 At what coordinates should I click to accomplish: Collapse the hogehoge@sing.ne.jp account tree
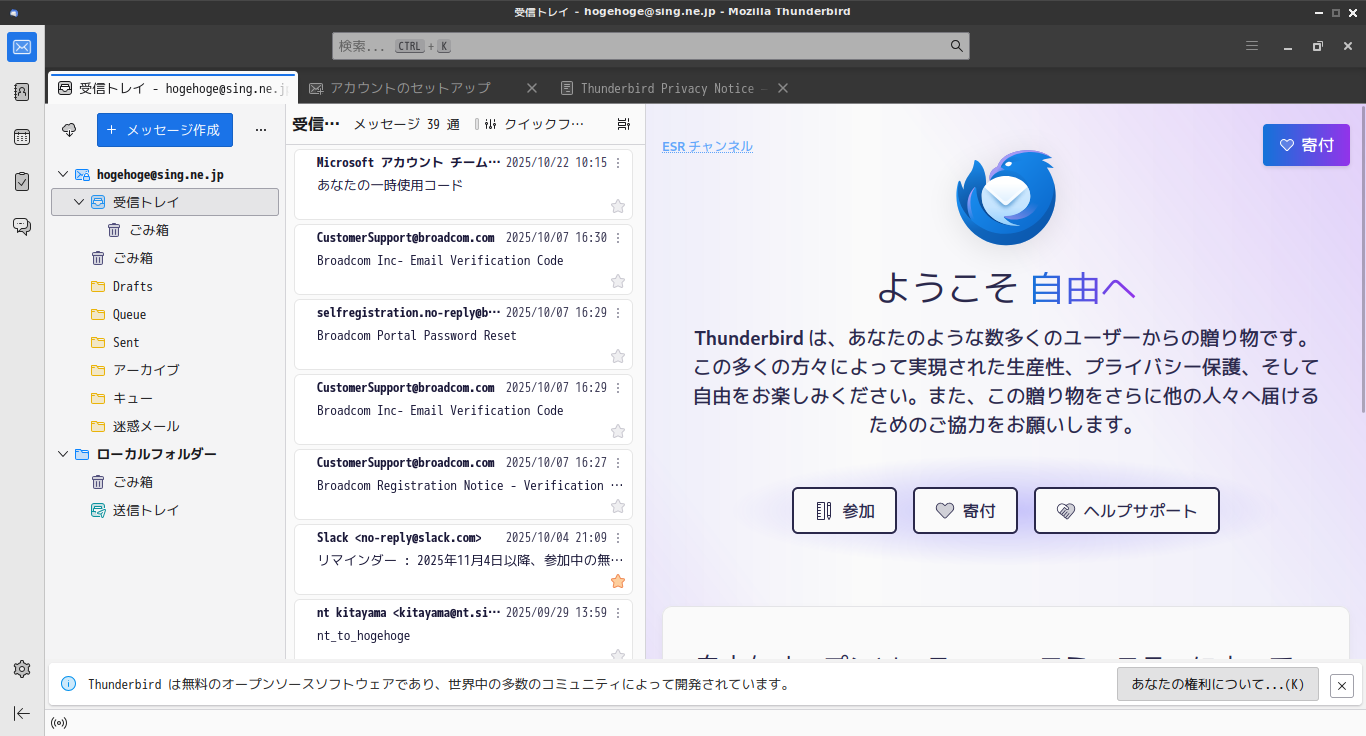pyautogui.click(x=64, y=174)
